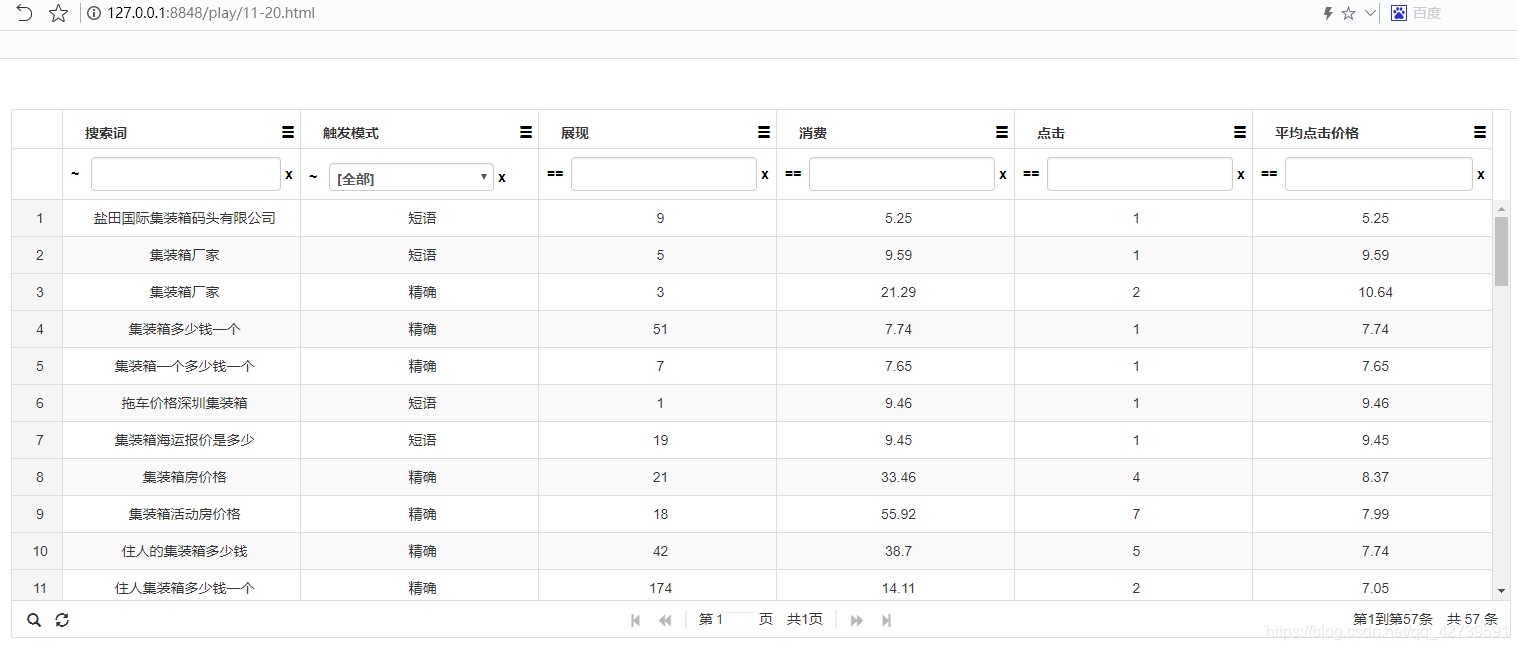Open the 触发模式 column options menu

pyautogui.click(x=525, y=131)
